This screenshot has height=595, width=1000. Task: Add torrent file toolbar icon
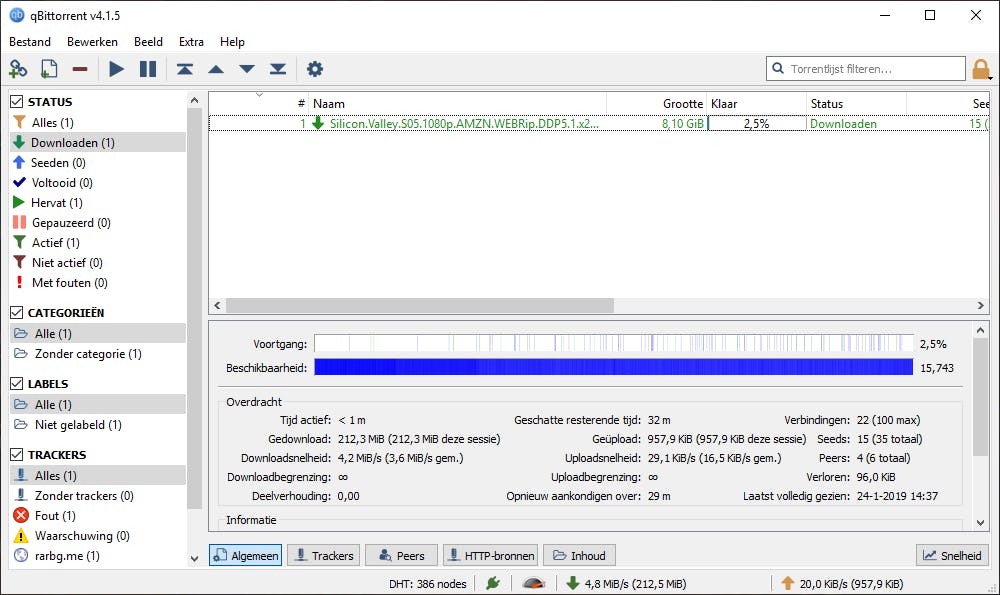point(49,68)
